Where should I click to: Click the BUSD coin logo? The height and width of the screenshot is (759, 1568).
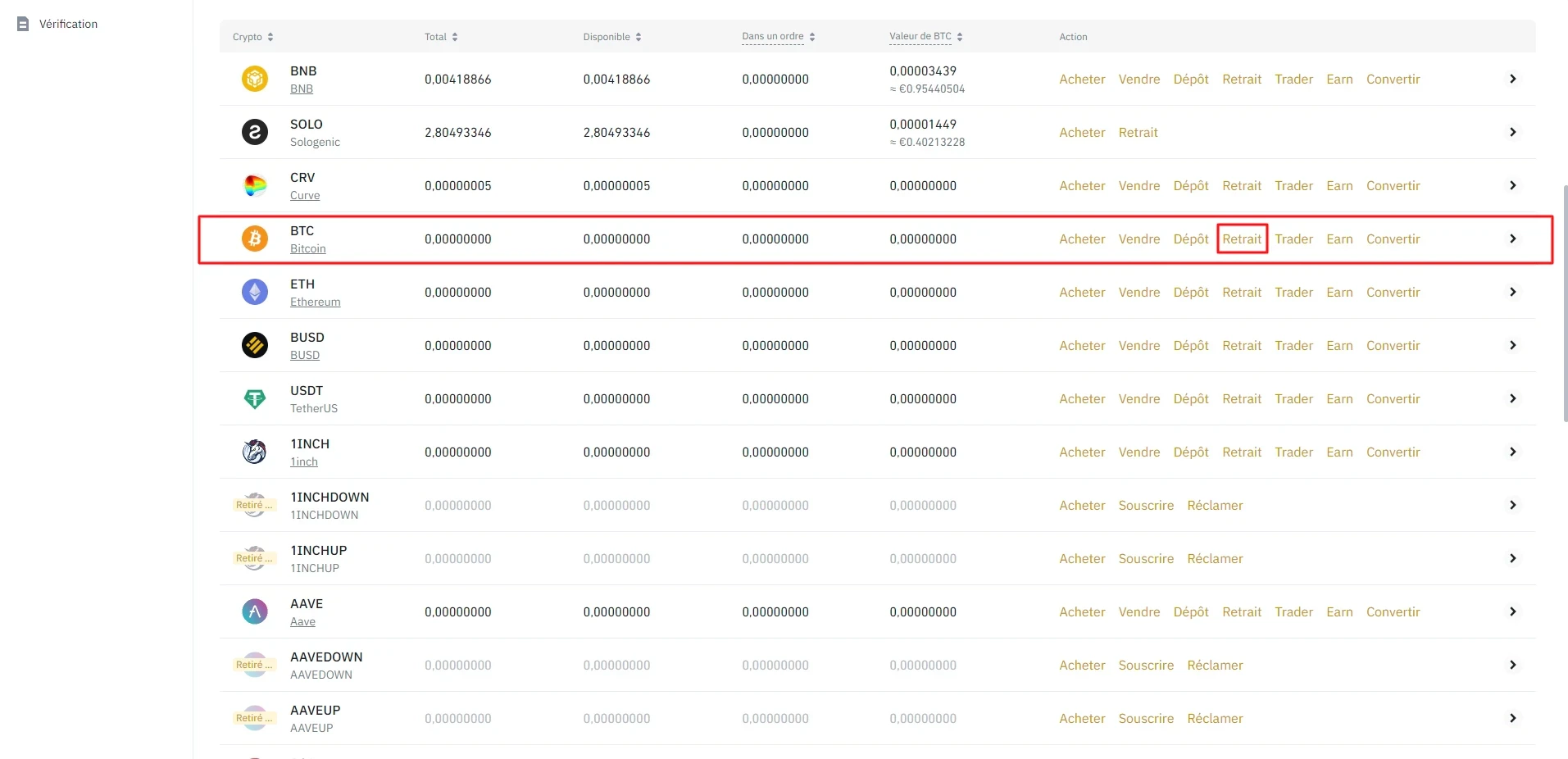click(x=255, y=345)
